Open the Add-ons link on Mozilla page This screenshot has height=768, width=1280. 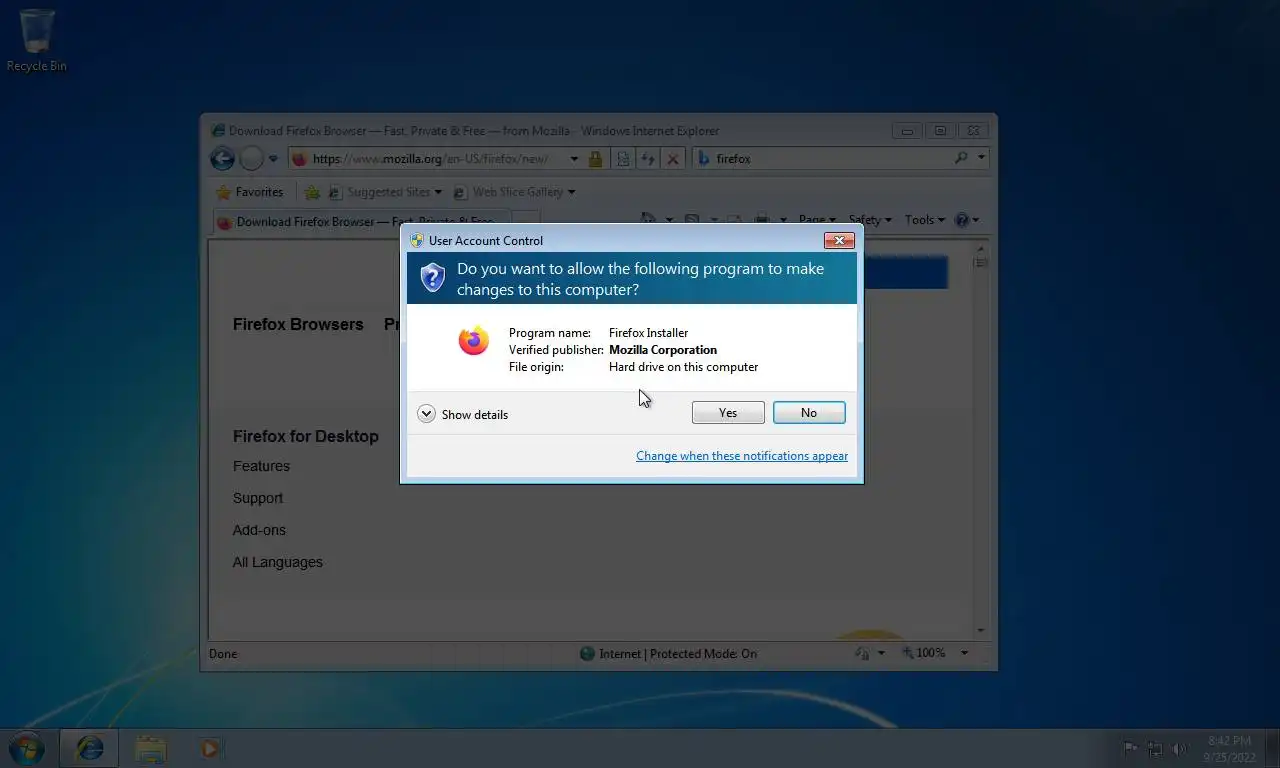[259, 530]
